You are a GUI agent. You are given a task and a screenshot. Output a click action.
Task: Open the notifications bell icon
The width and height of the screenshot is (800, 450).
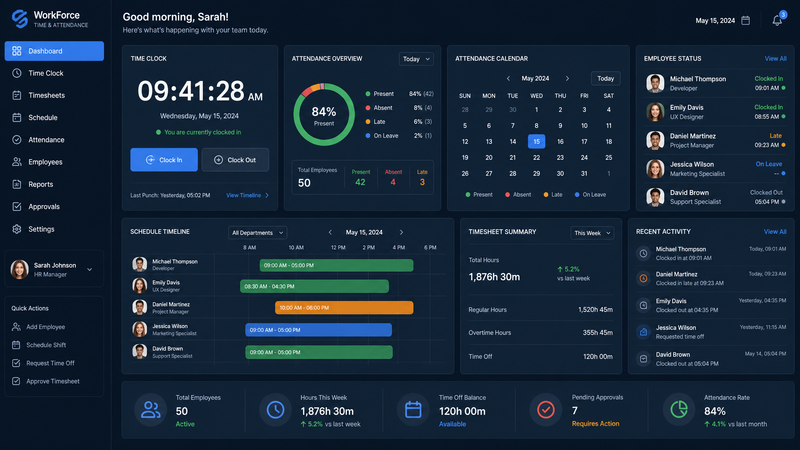[777, 20]
